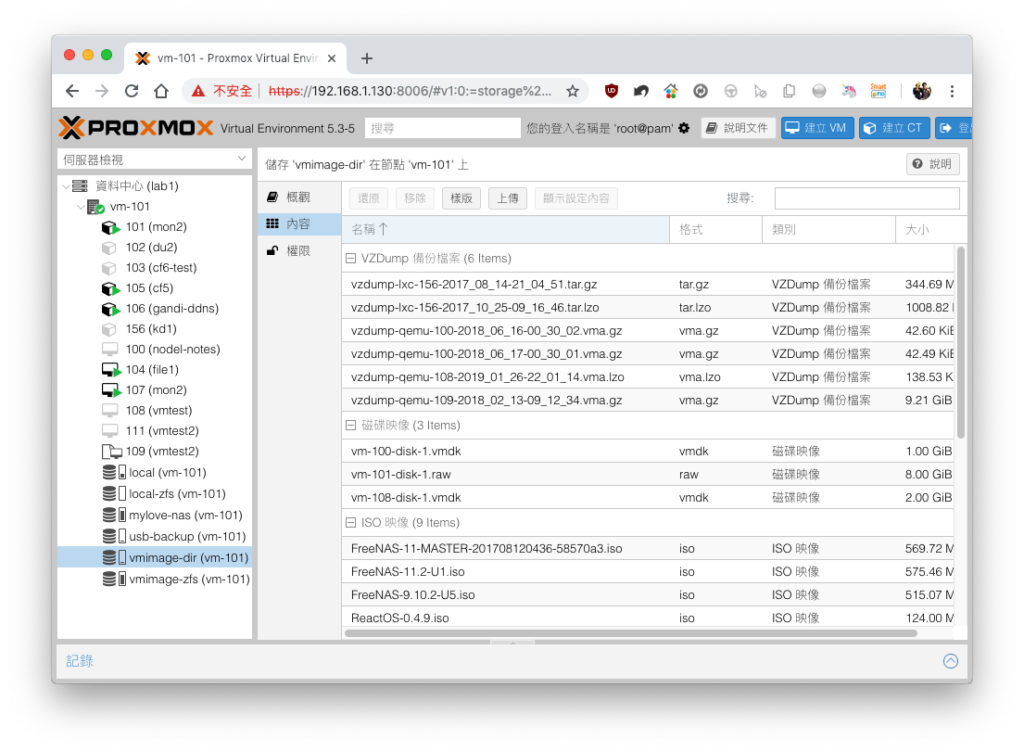Select storage mylove-nas (vm-101)
Image resolution: width=1024 pixels, height=752 pixels.
click(185, 515)
